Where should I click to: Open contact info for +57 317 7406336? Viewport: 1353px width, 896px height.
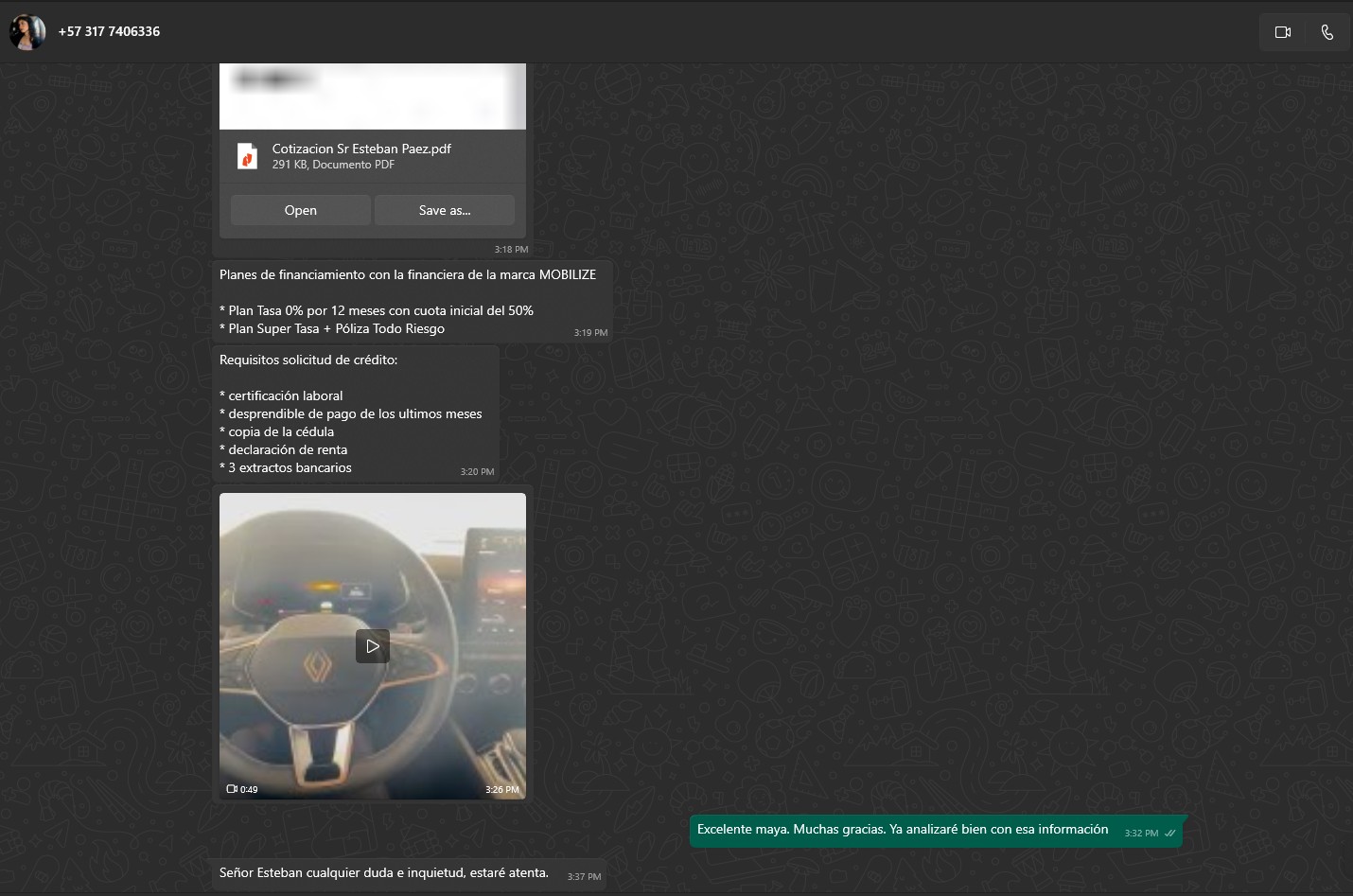pyautogui.click(x=109, y=31)
